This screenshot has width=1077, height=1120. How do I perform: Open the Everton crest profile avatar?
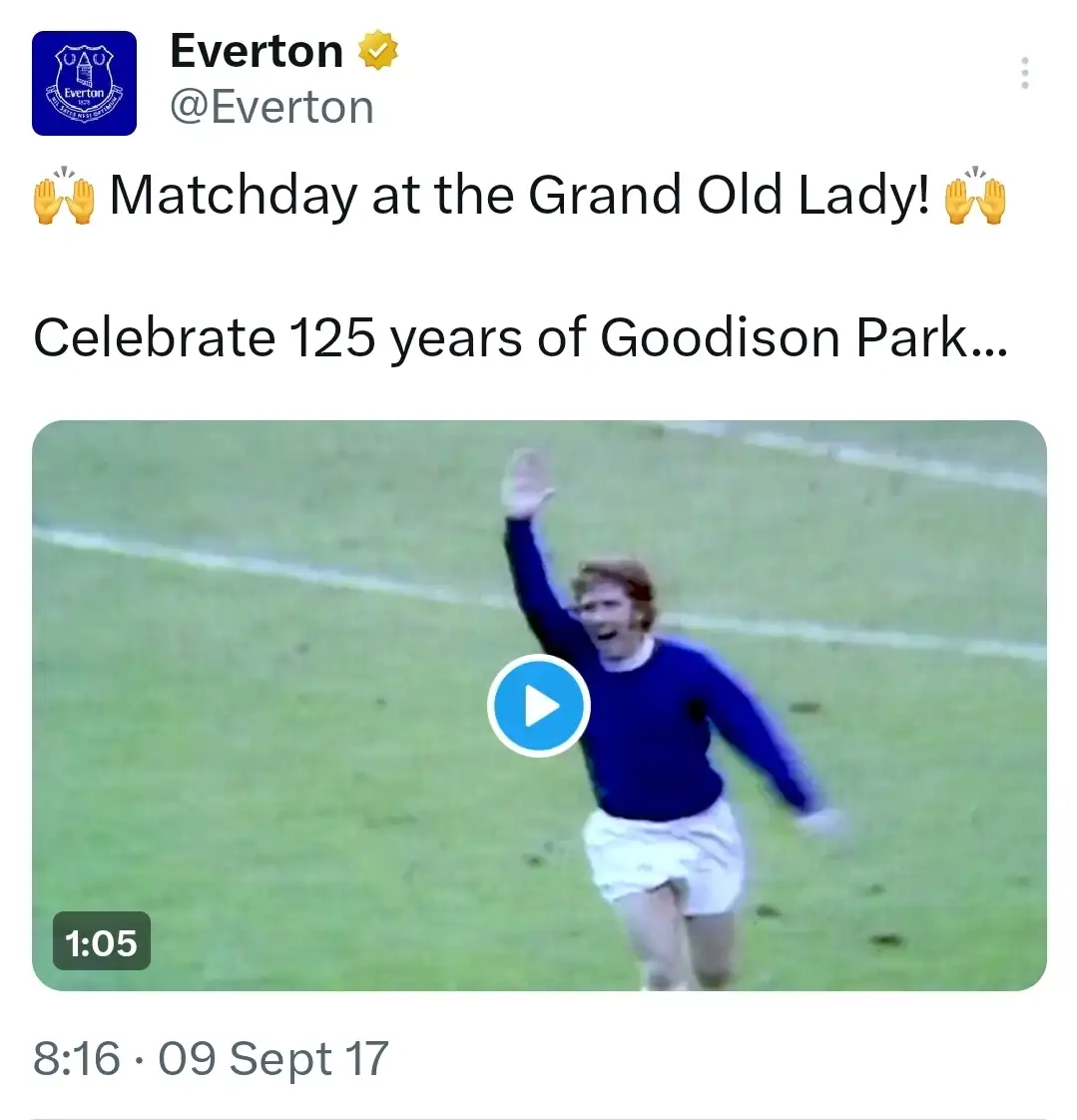[84, 83]
